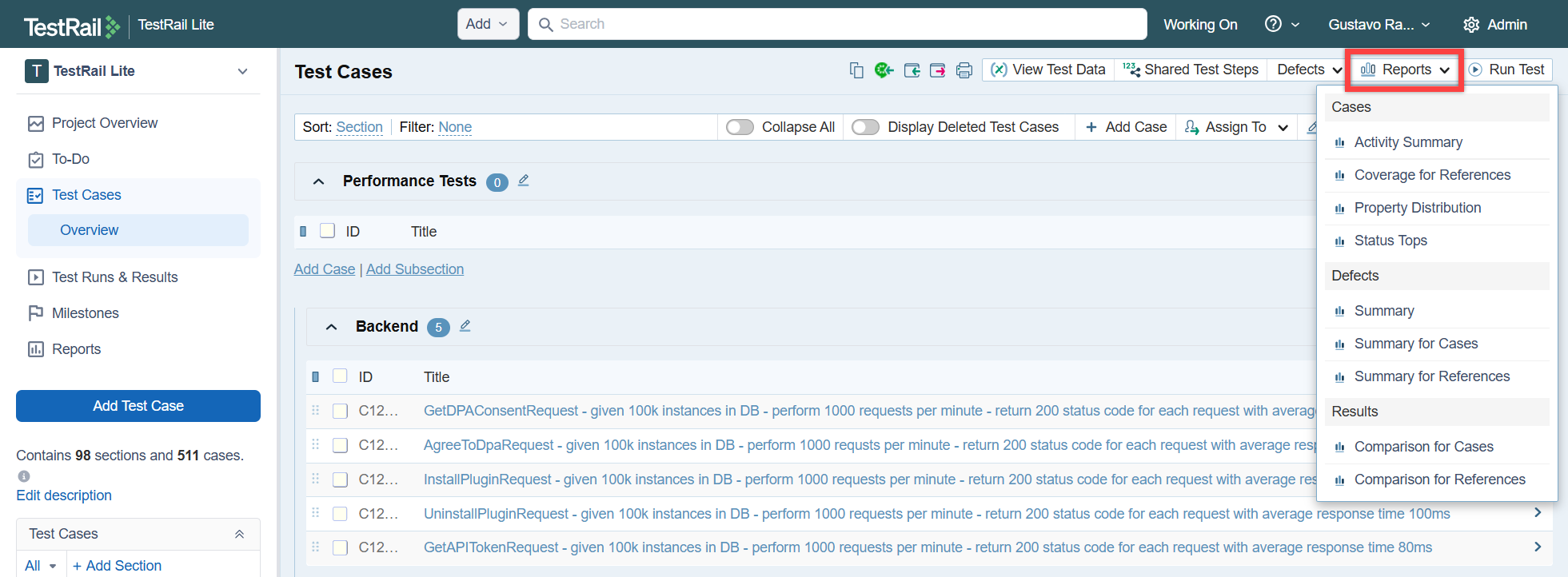Choose Comparison for Cases report
Viewport: 1568px width, 577px height.
coord(1423,447)
